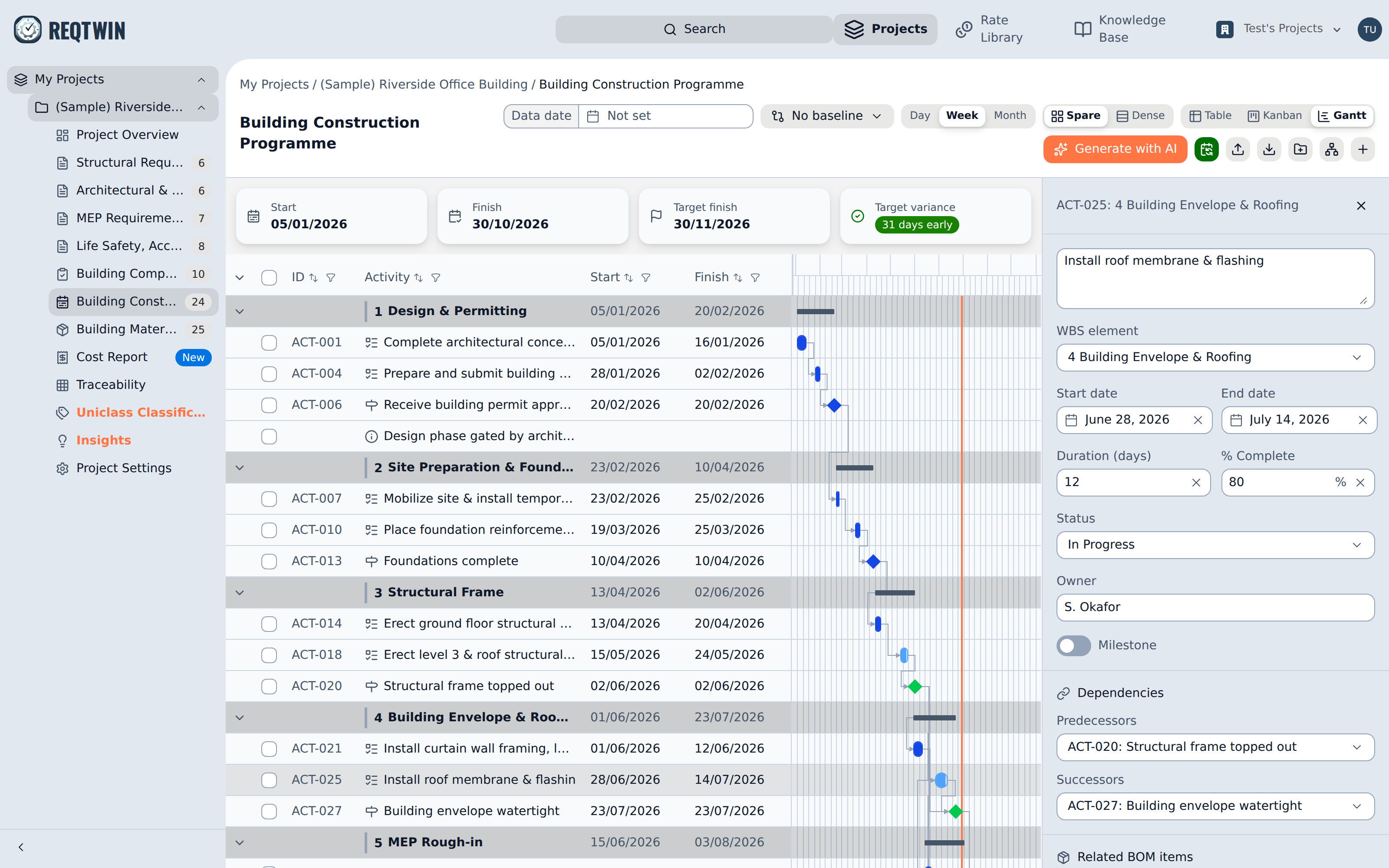Click the Finish column sort arrows
The height and width of the screenshot is (868, 1389).
[x=737, y=278]
